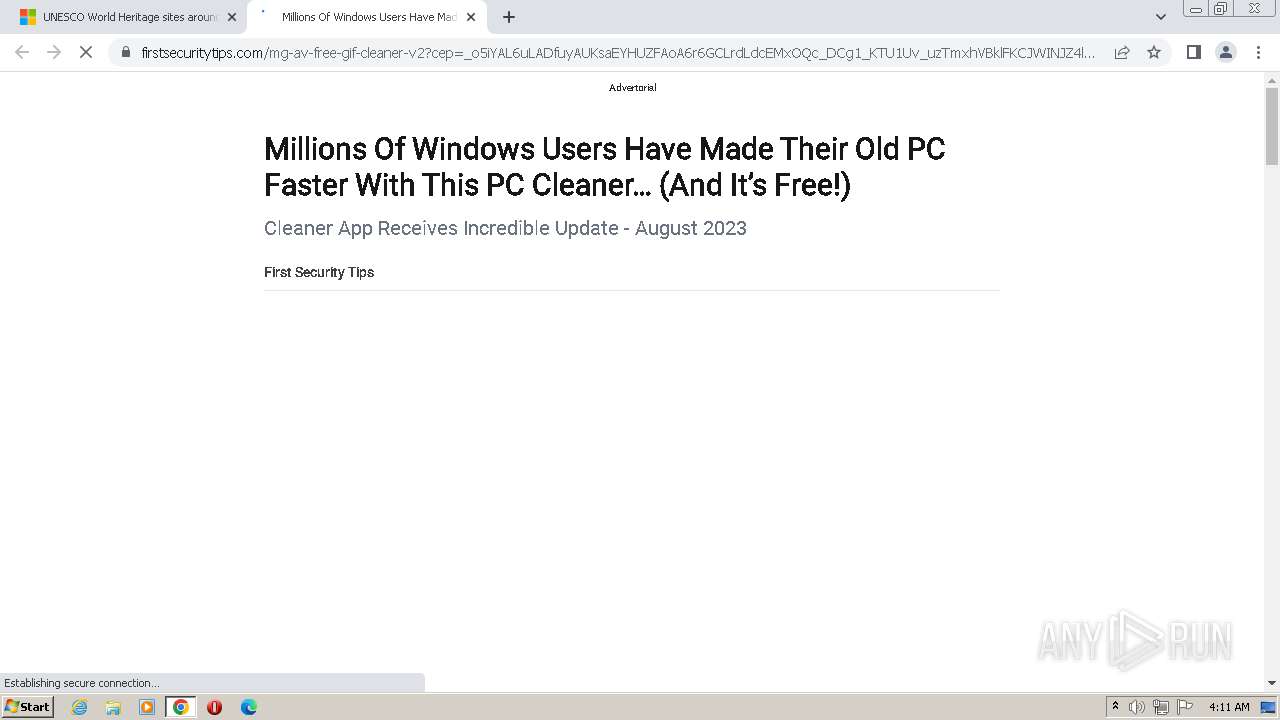Expand the tab search dropdown
Viewport: 1280px width, 720px height.
pos(1160,17)
